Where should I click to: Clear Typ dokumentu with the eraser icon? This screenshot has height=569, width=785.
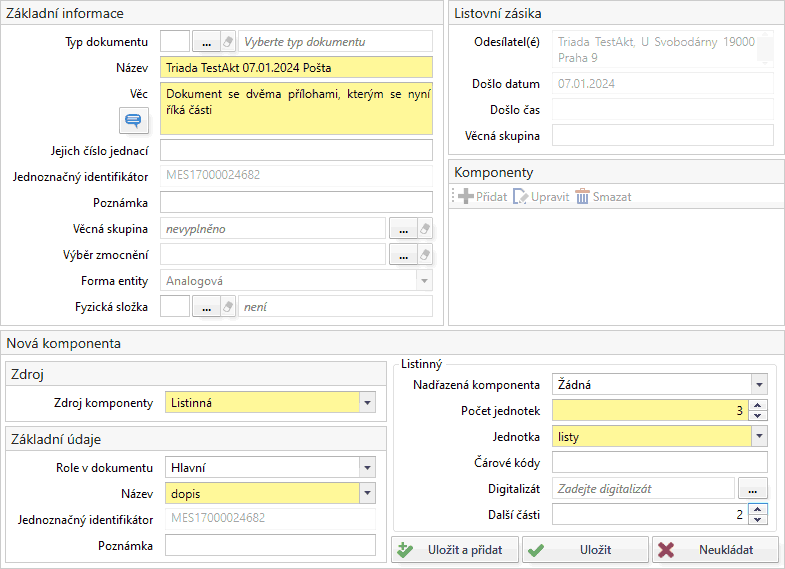tap(228, 42)
